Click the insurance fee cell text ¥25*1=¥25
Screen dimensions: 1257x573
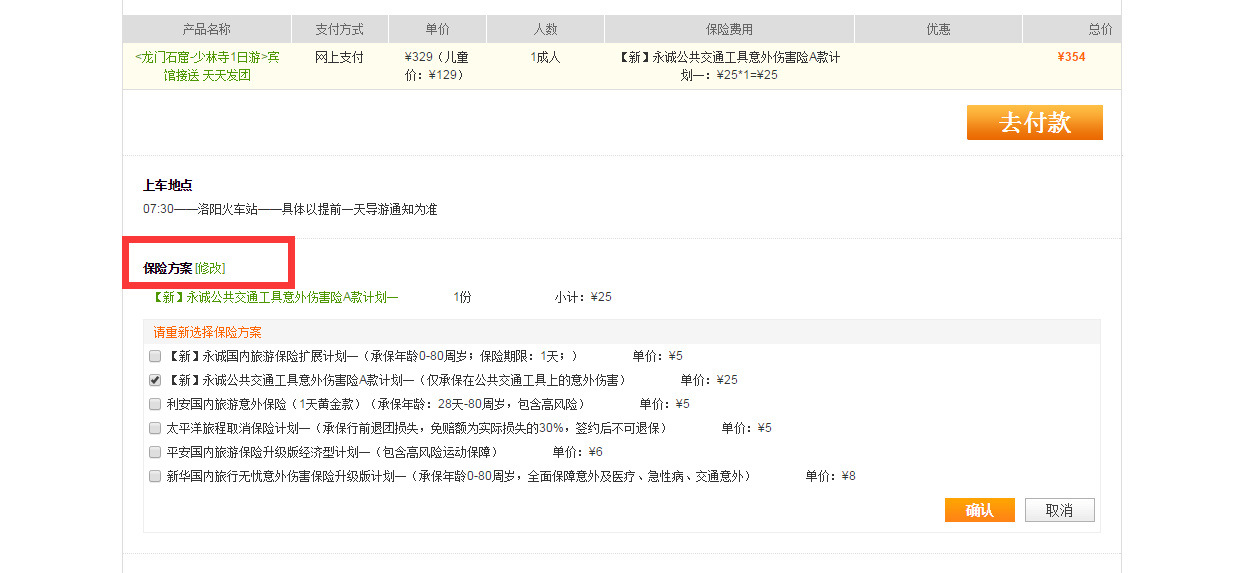coord(747,75)
